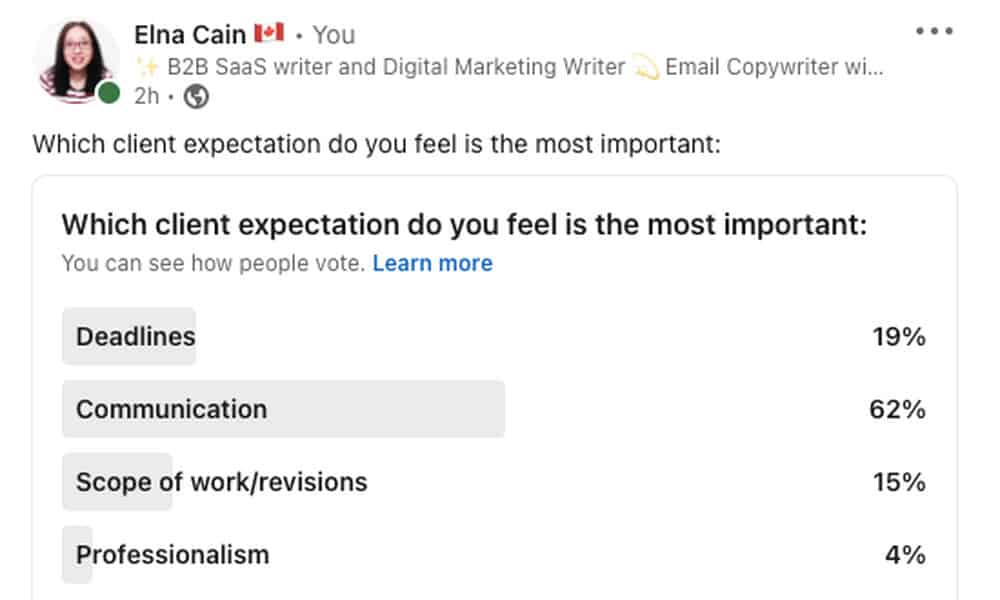Open the three-dot post options menu
The width and height of the screenshot is (1000, 600).
[x=934, y=32]
